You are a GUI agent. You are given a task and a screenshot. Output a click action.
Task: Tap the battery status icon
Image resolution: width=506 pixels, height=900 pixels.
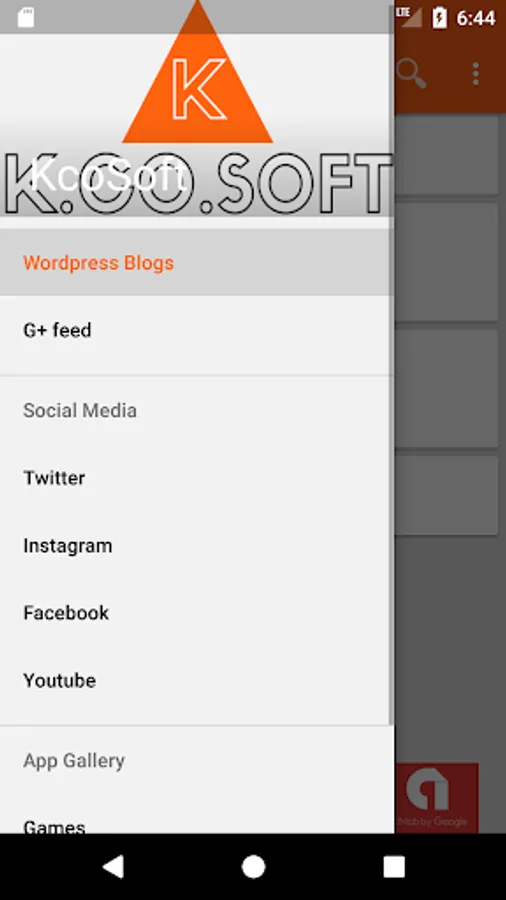[x=439, y=18]
